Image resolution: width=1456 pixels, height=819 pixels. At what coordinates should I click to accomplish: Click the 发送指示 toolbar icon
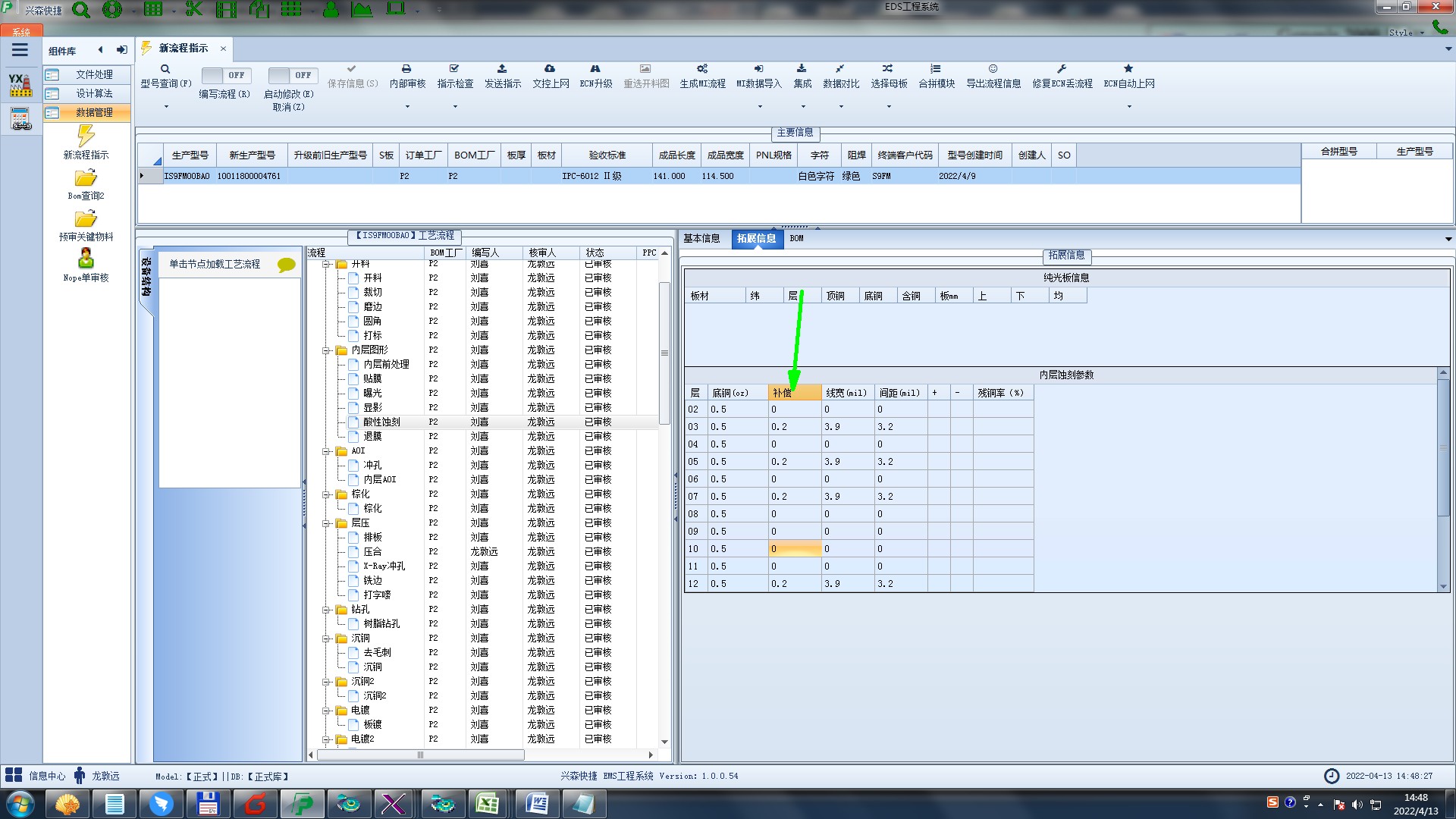pos(502,69)
